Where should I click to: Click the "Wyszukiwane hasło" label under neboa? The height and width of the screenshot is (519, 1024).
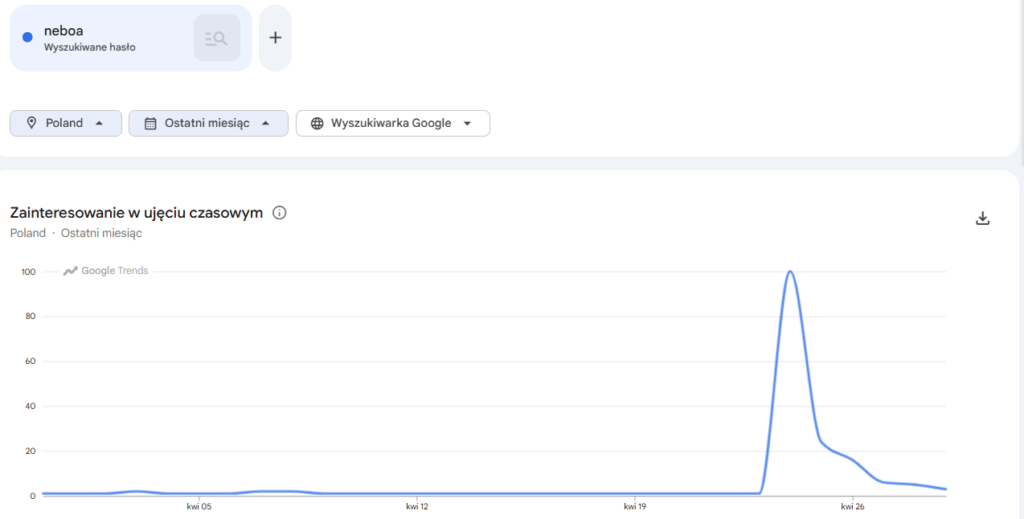coord(90,47)
